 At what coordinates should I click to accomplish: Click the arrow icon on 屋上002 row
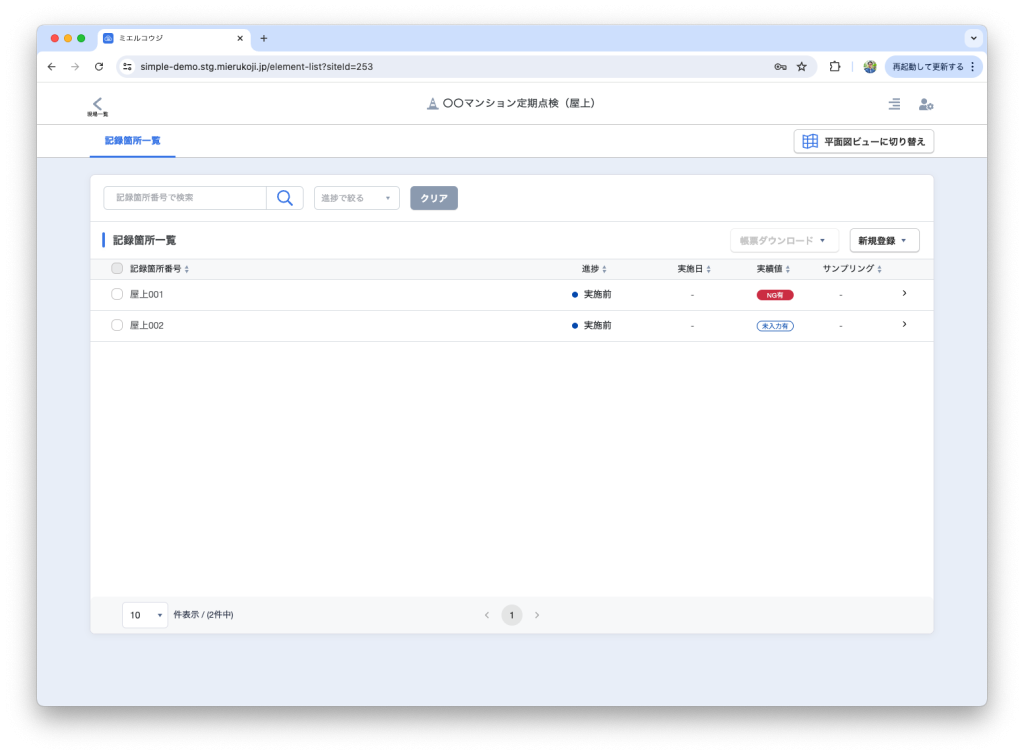point(904,325)
